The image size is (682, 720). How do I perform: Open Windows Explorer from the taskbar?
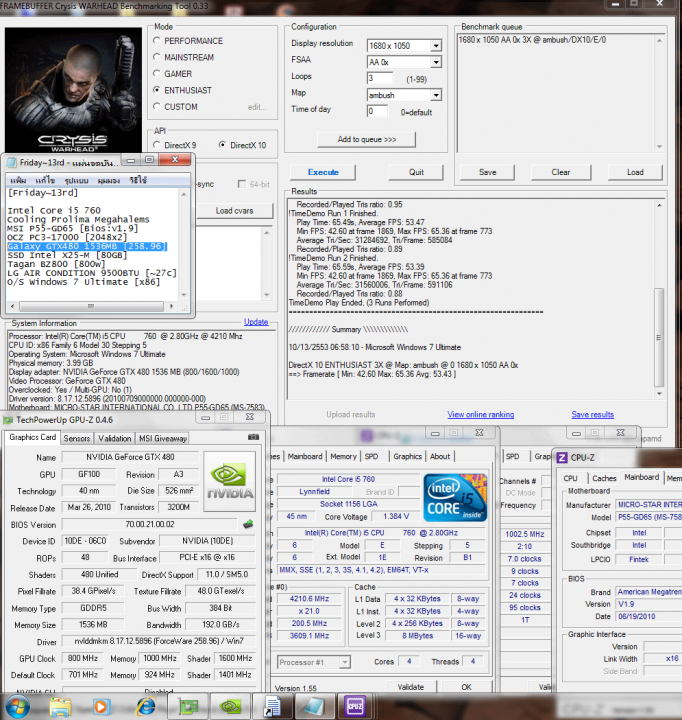point(60,706)
